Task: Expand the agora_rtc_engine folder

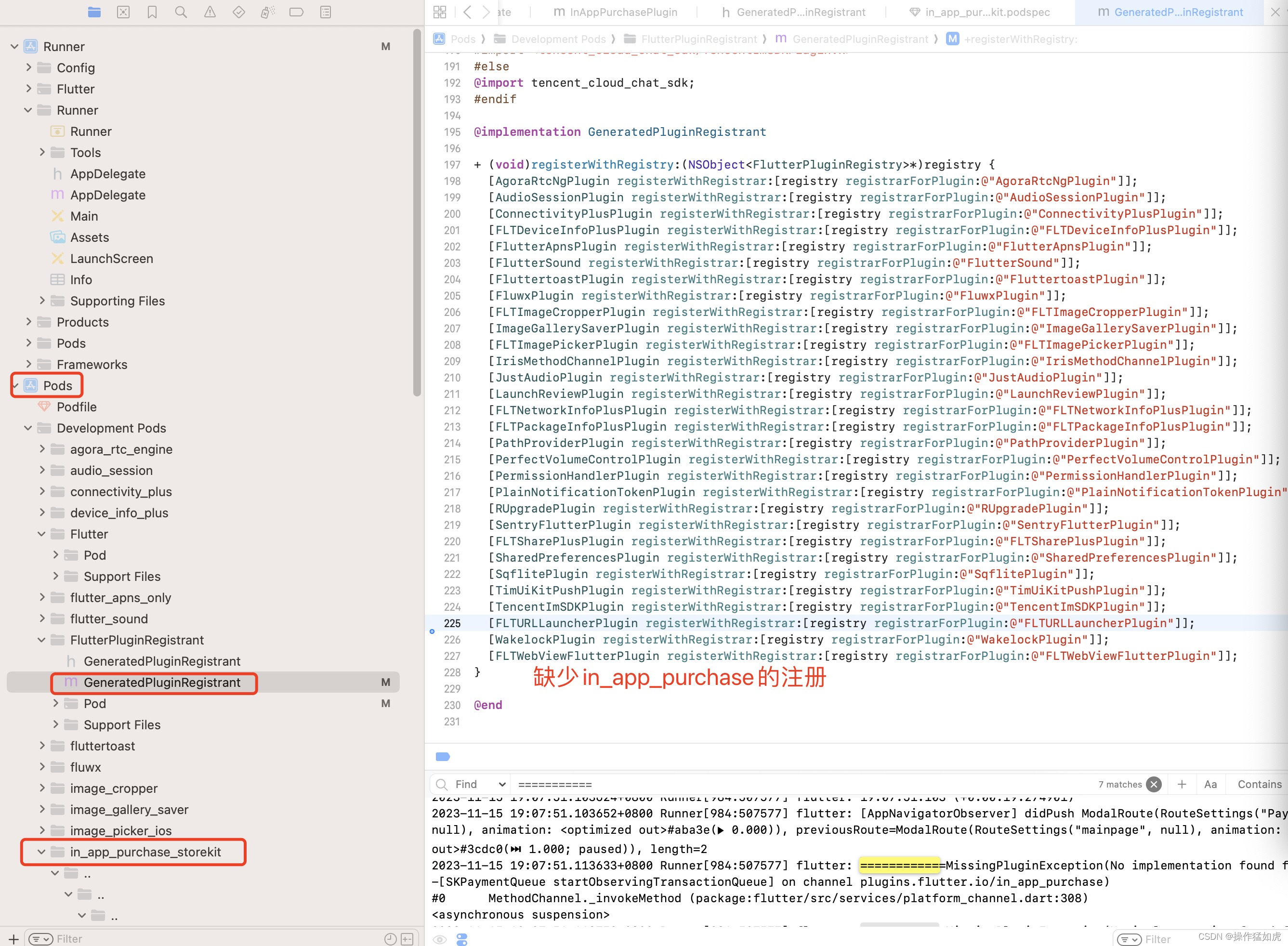Action: pyautogui.click(x=42, y=449)
